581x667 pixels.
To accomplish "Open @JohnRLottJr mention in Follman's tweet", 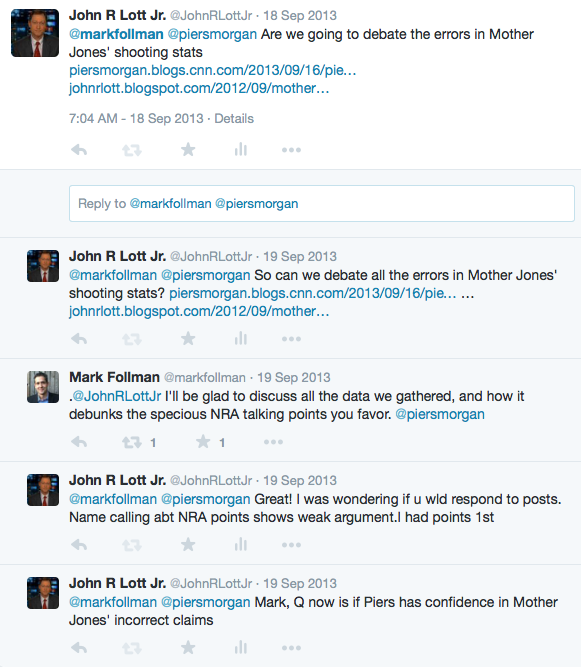I will pos(117,396).
